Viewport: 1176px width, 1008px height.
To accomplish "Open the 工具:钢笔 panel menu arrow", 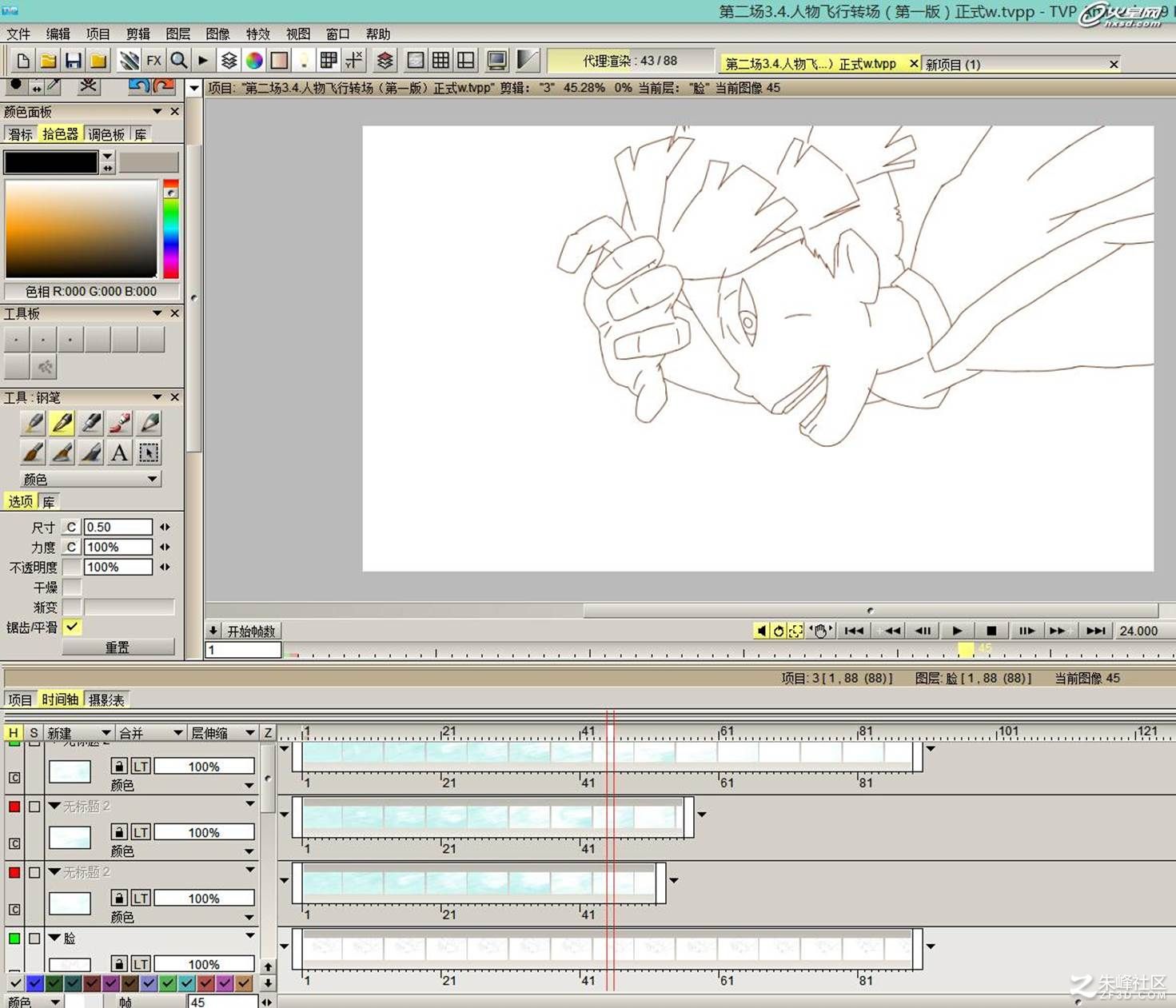I will click(157, 396).
